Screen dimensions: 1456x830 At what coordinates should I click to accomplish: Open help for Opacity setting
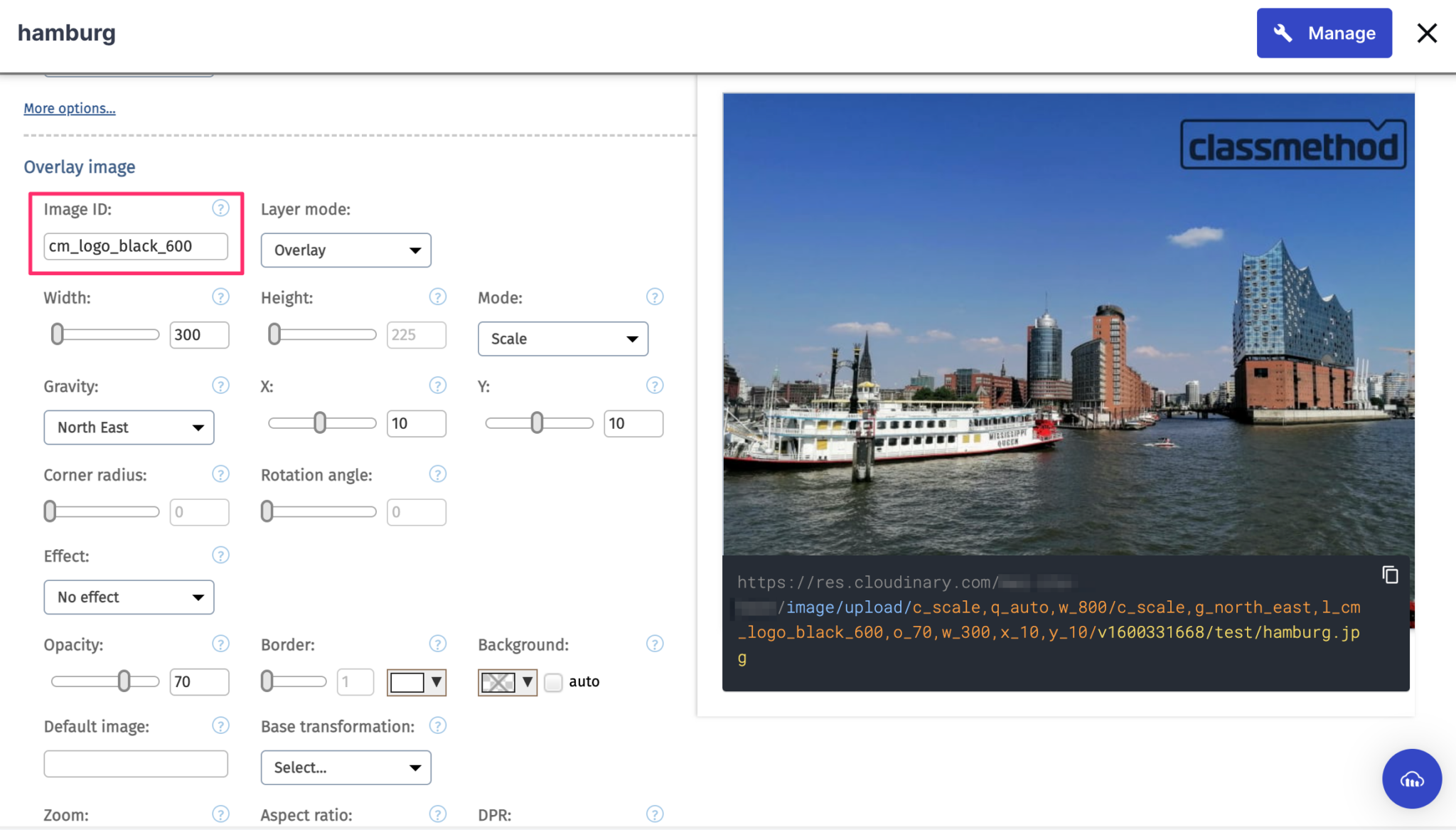tap(220, 644)
